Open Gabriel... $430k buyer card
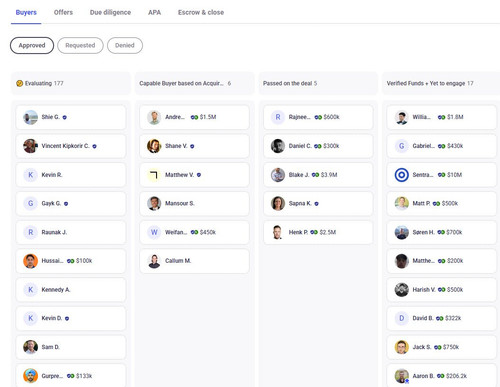Screen dimensions: 500x387 pos(442,146)
